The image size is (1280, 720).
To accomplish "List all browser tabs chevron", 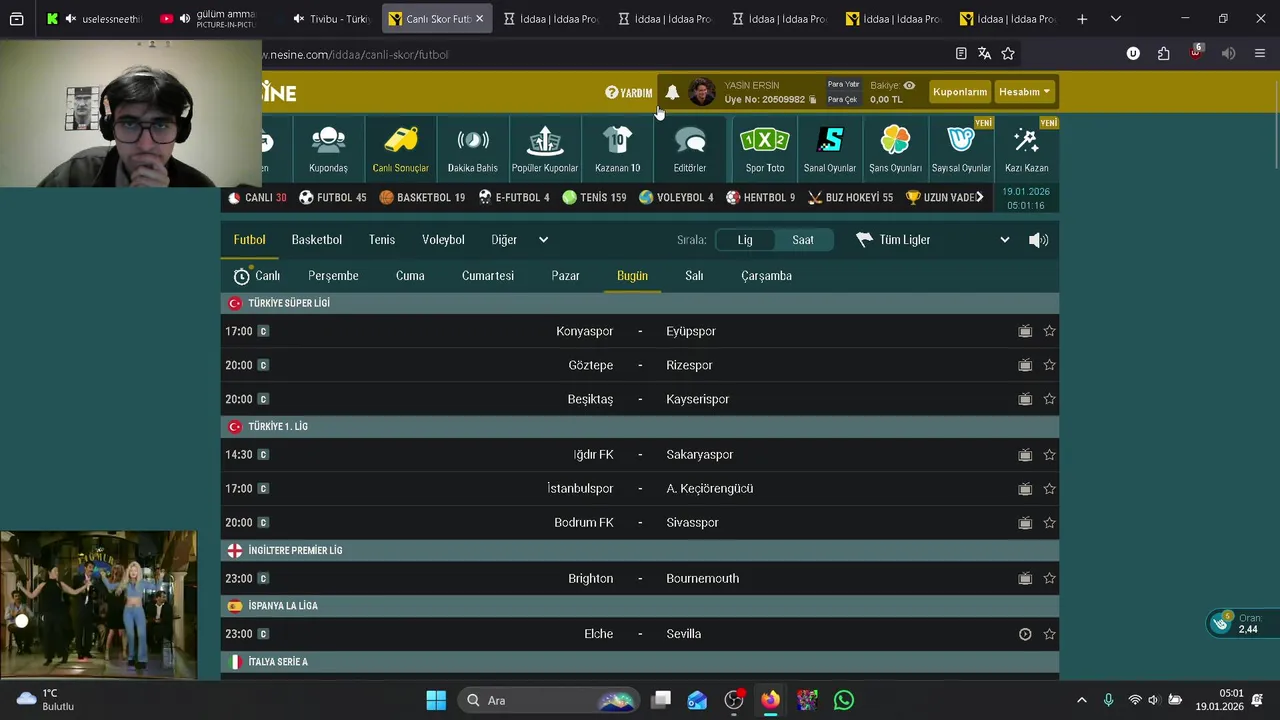I will (1116, 19).
